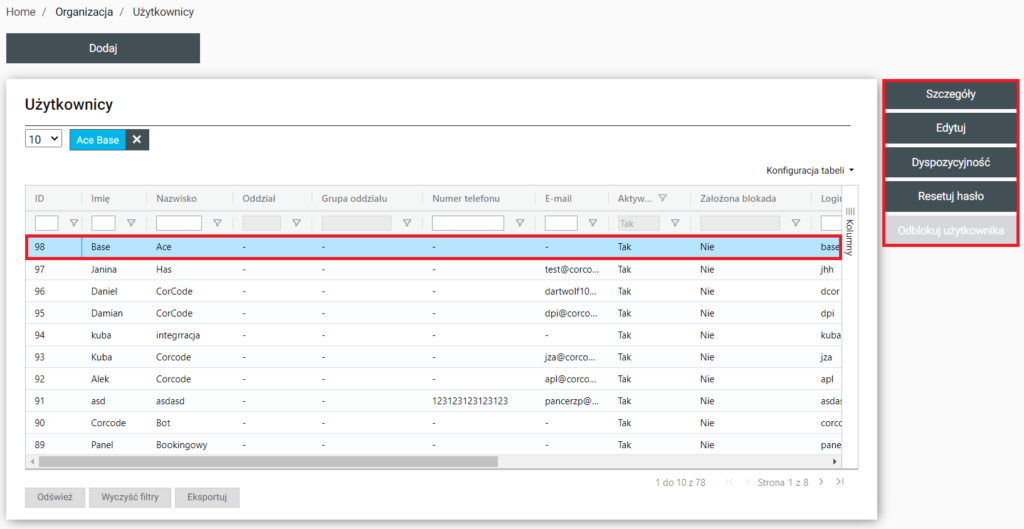
Task: Expand the Konfiguracja tabeli dropdown
Action: coord(810,171)
